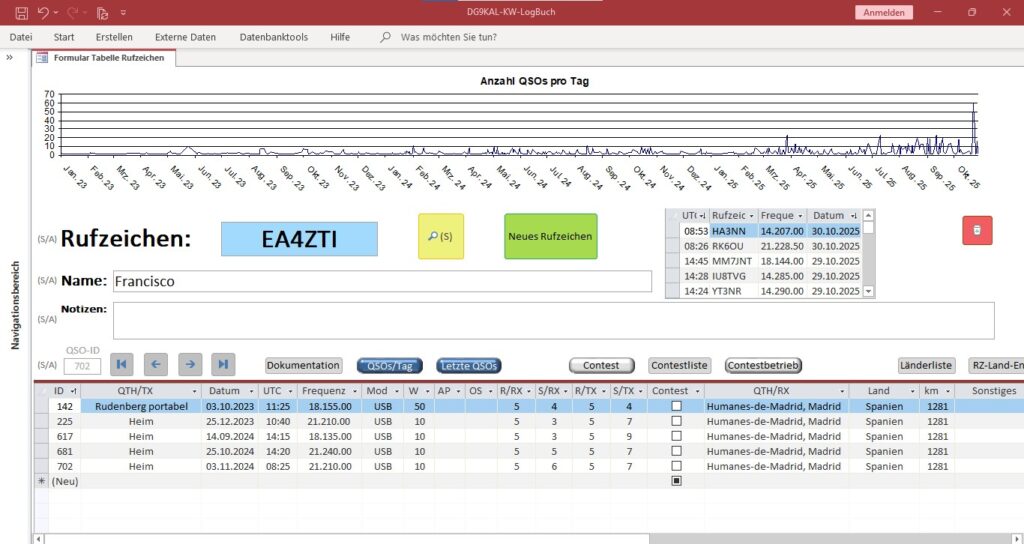This screenshot has width=1024, height=544.
Task: Open the Datenbanktools ribbon tab
Action: click(273, 37)
